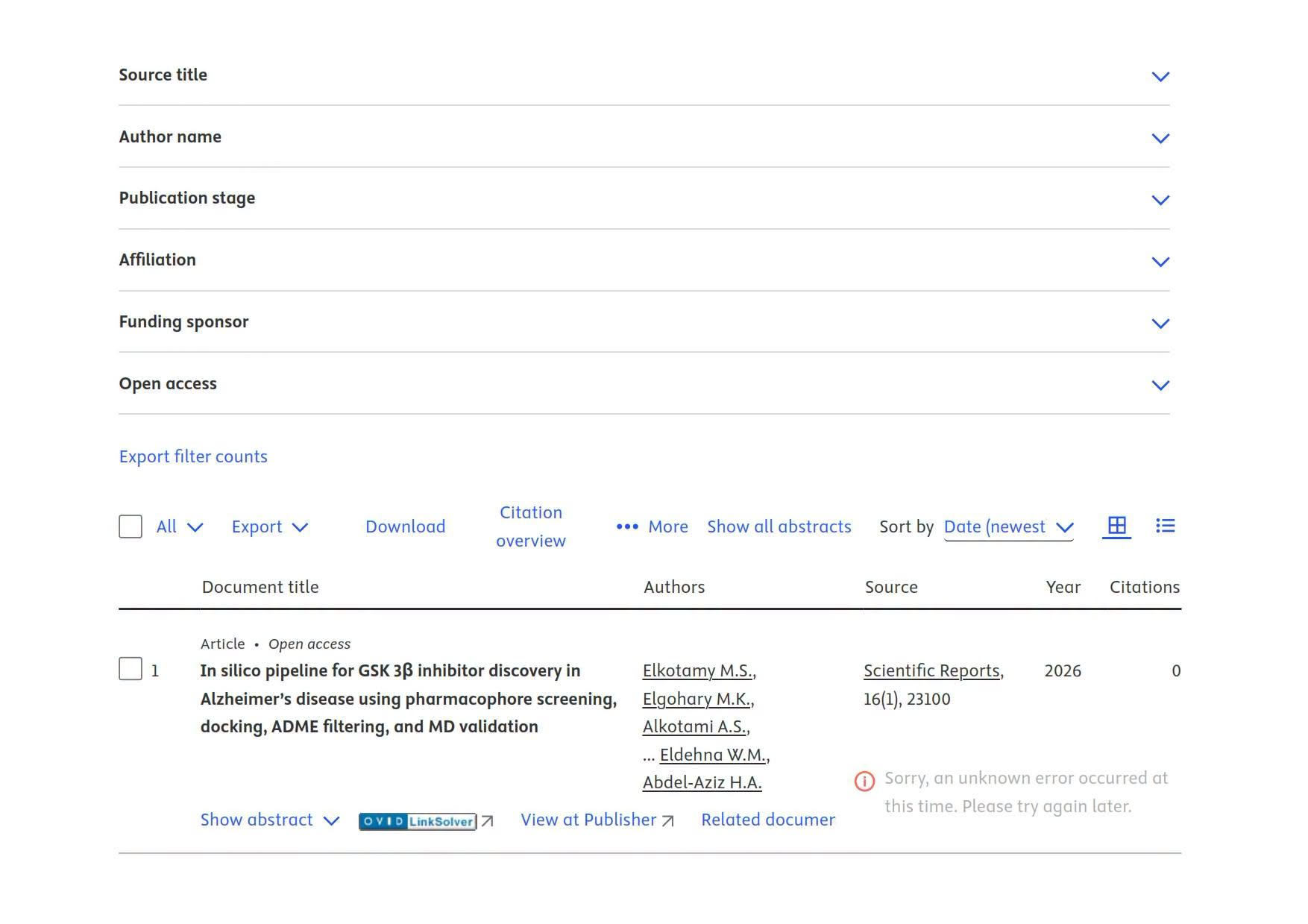This screenshot has width=1308, height=924.
Task: Click the three-dots More icon
Action: click(627, 527)
